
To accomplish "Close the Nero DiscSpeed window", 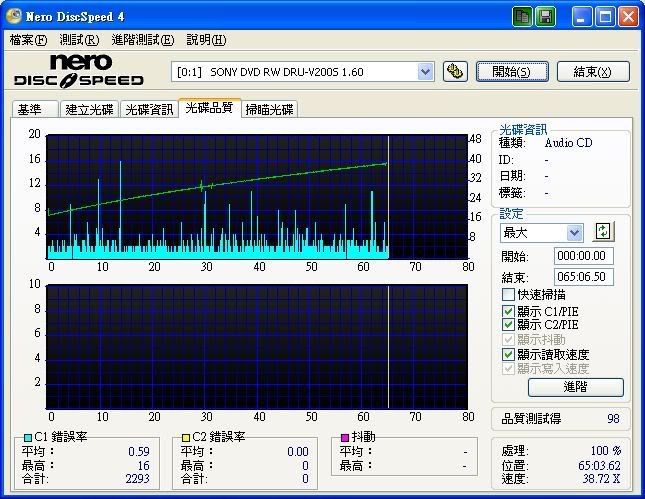I will 628,17.
